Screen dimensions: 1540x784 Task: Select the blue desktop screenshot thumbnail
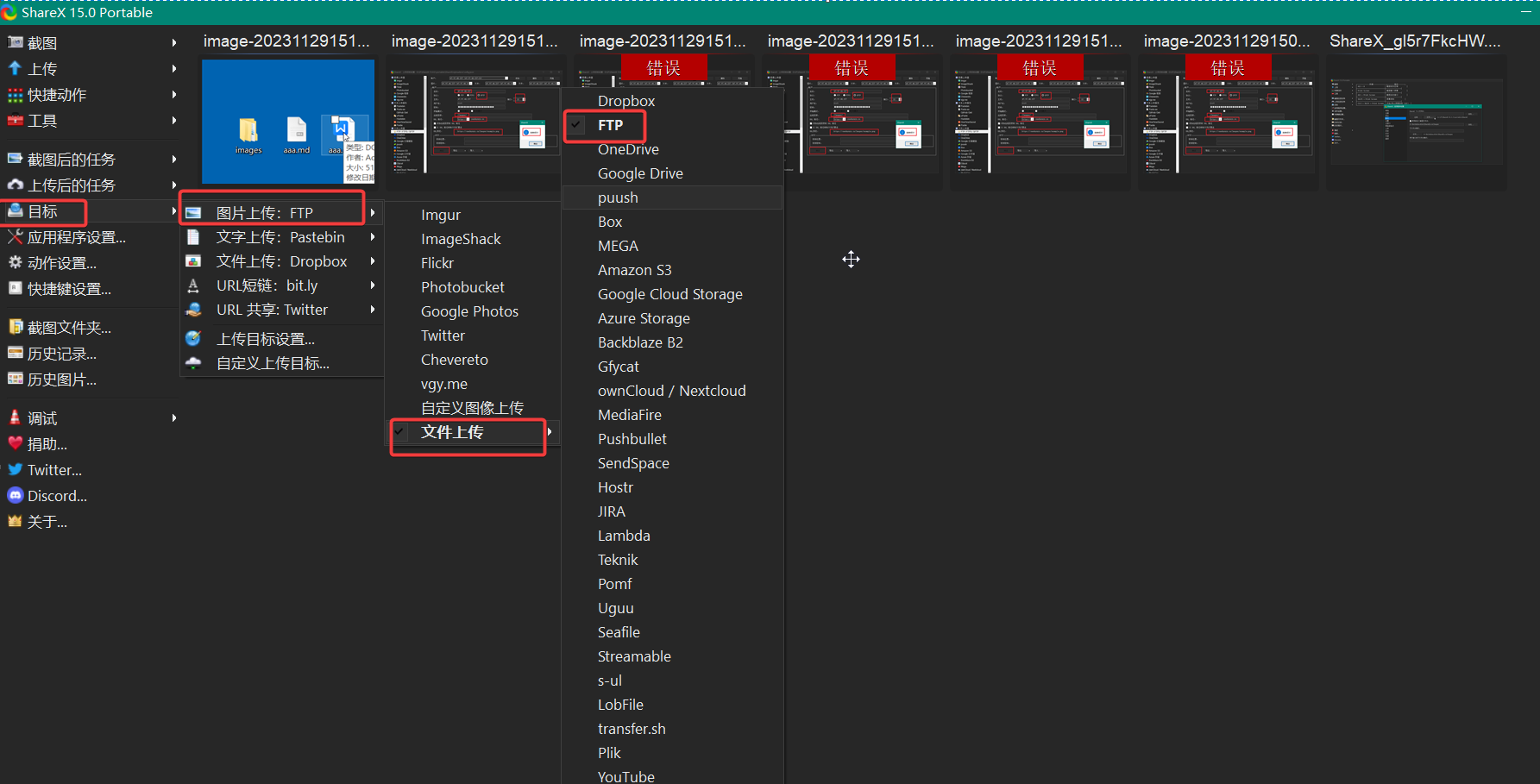[288, 121]
